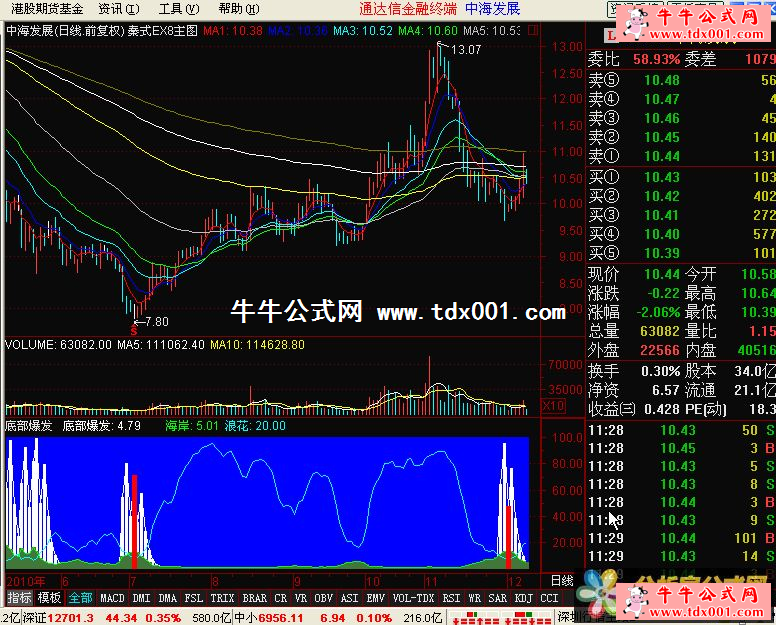This screenshot has height=625, width=776.
Task: Select the 指标 tab
Action: pyautogui.click(x=20, y=598)
